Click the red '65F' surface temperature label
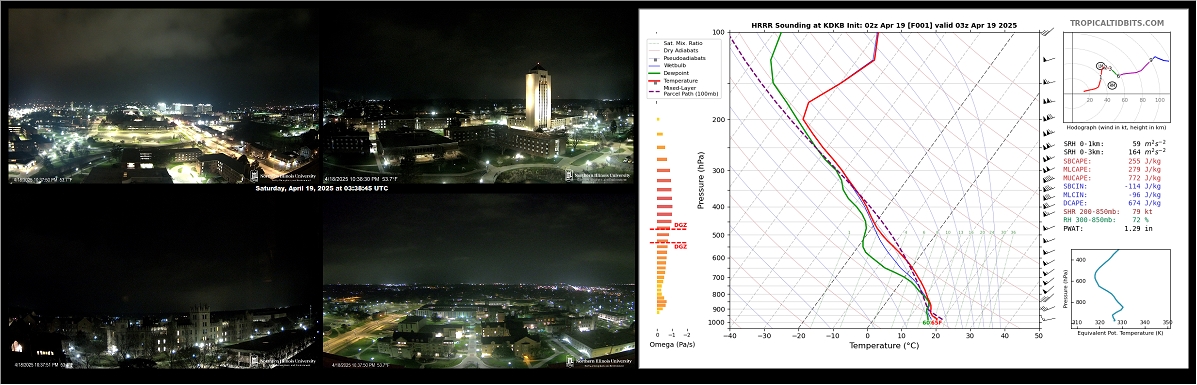This screenshot has width=1197, height=385. pyautogui.click(x=937, y=322)
